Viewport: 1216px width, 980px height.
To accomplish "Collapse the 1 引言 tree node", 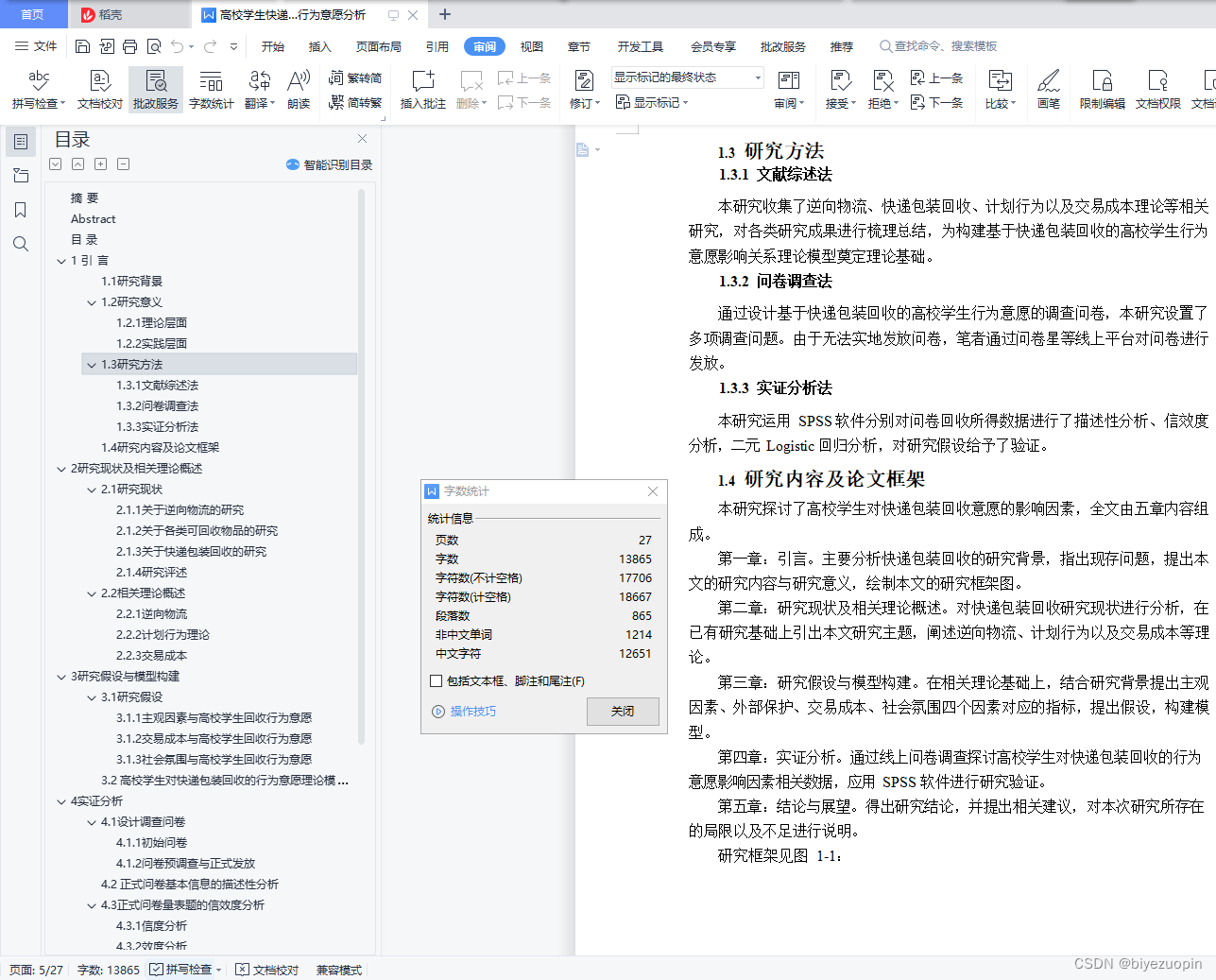I will (61, 261).
